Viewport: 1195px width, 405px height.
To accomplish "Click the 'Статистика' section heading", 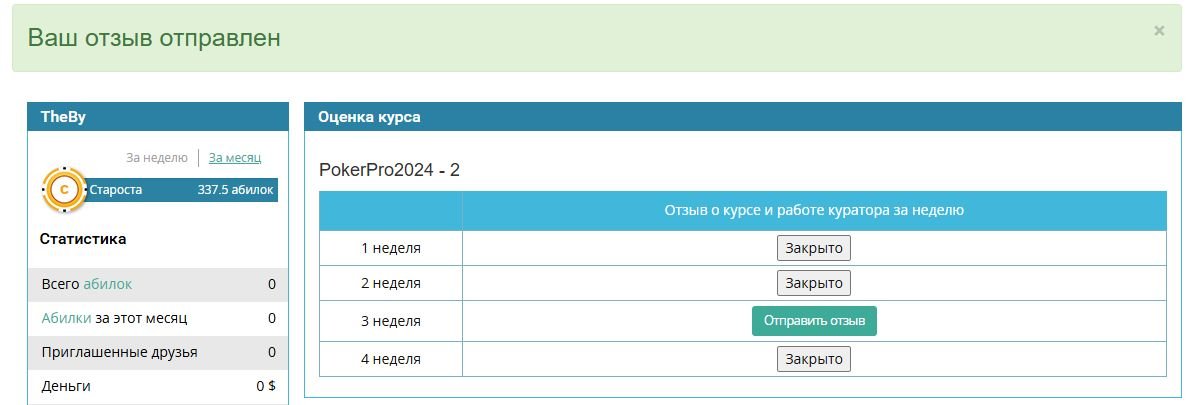I will 83,239.
